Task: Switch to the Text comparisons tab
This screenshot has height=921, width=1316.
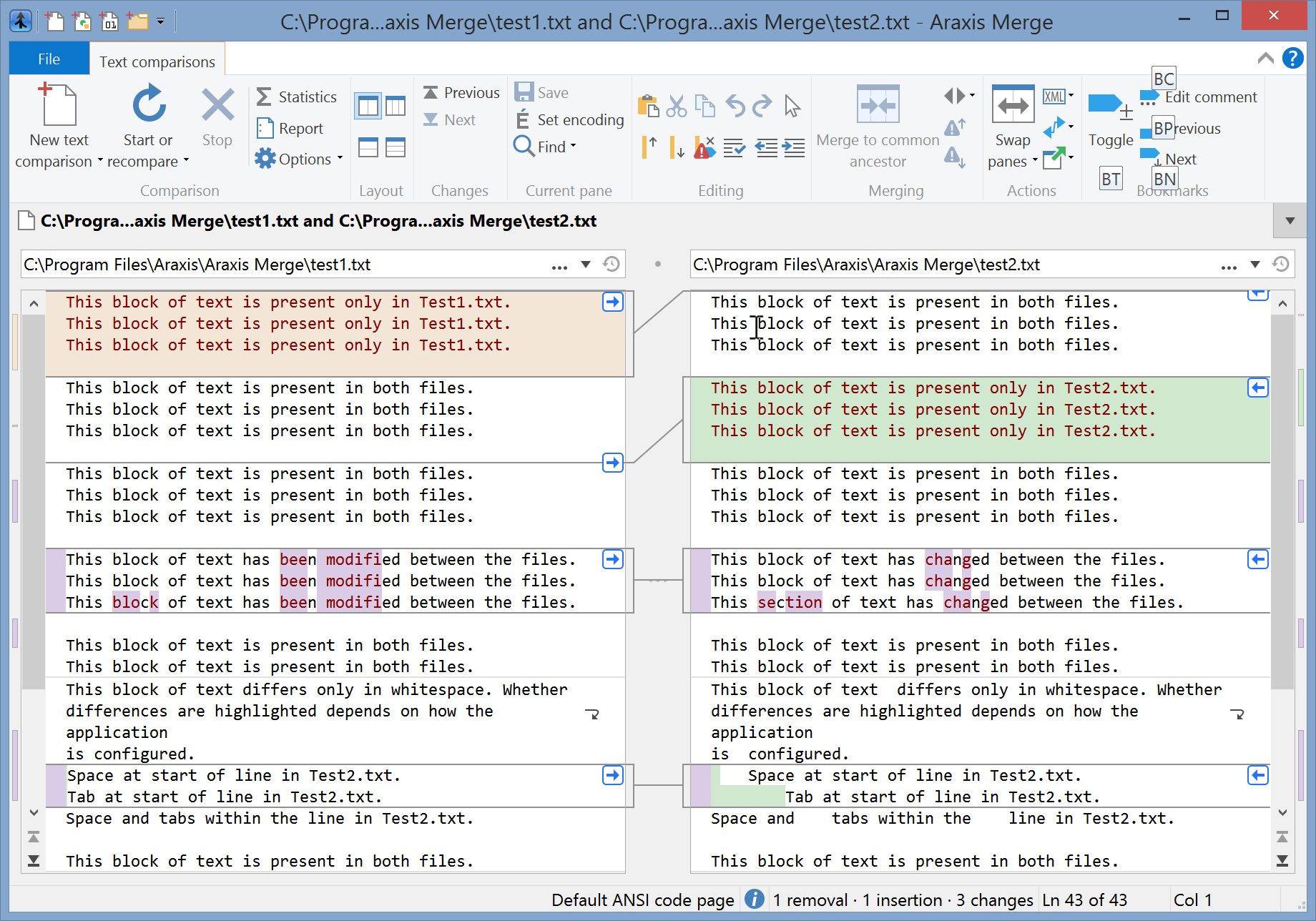Action: coord(157,61)
